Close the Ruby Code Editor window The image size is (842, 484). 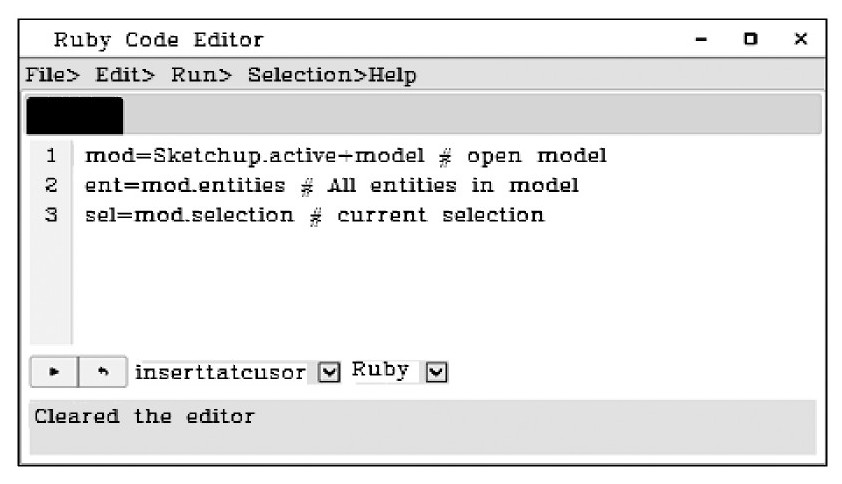coord(801,39)
